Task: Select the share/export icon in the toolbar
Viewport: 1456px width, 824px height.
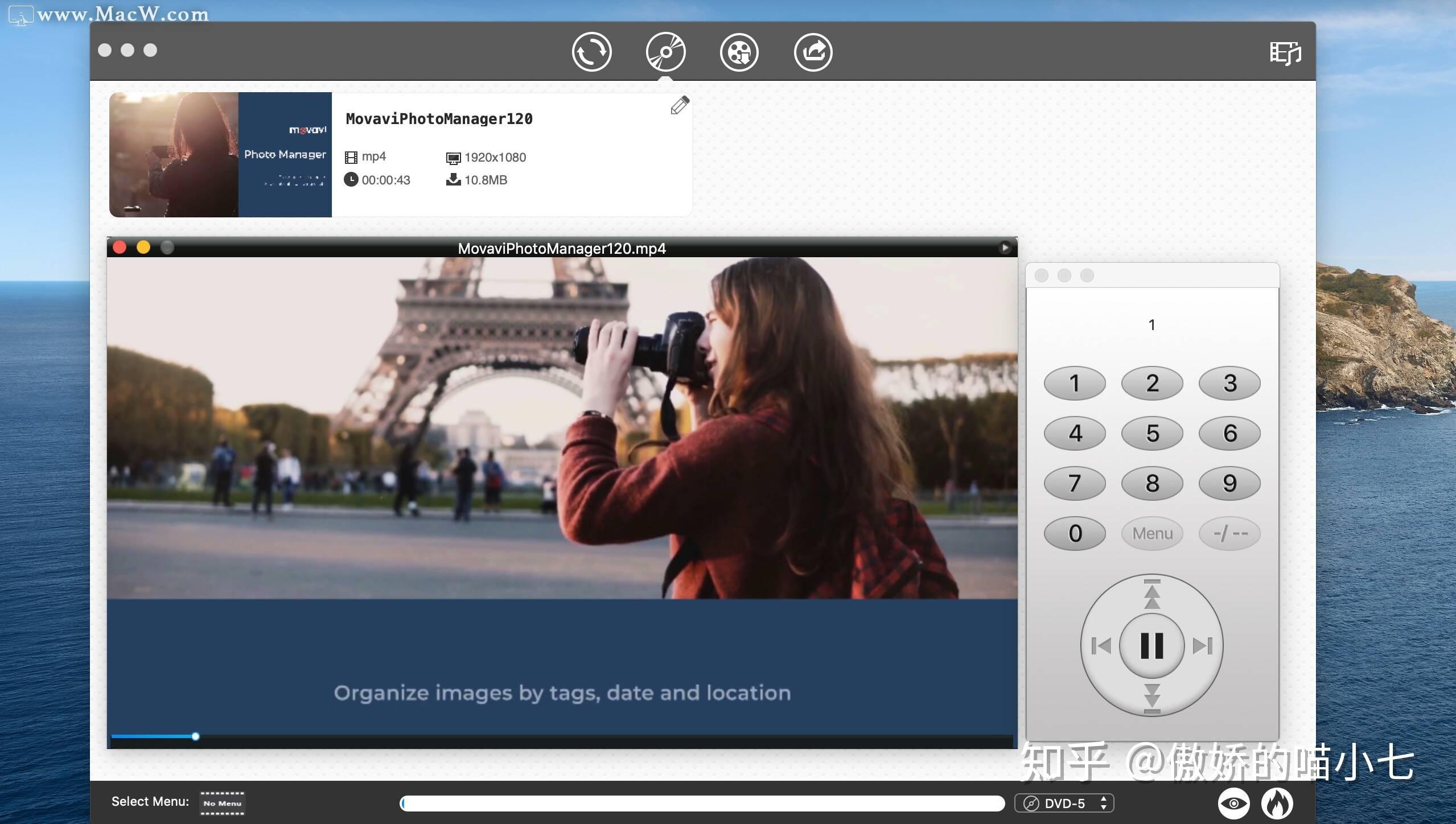Action: (813, 51)
